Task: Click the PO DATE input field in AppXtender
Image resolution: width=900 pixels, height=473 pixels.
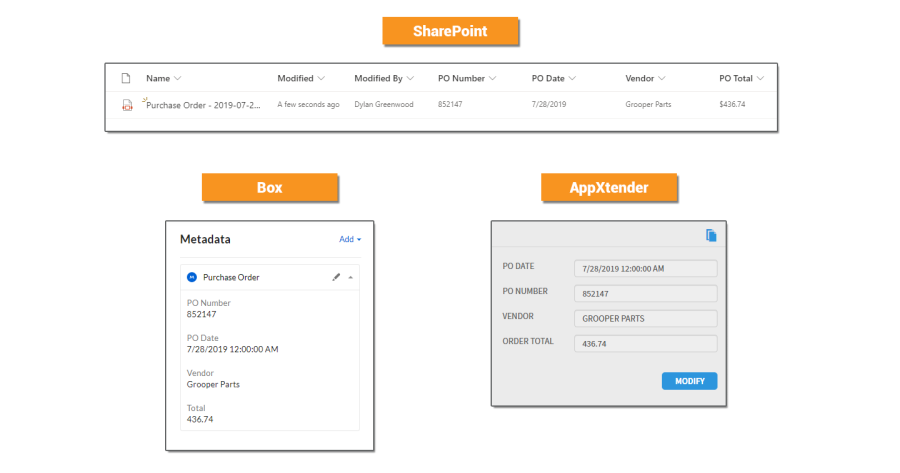Action: click(646, 269)
